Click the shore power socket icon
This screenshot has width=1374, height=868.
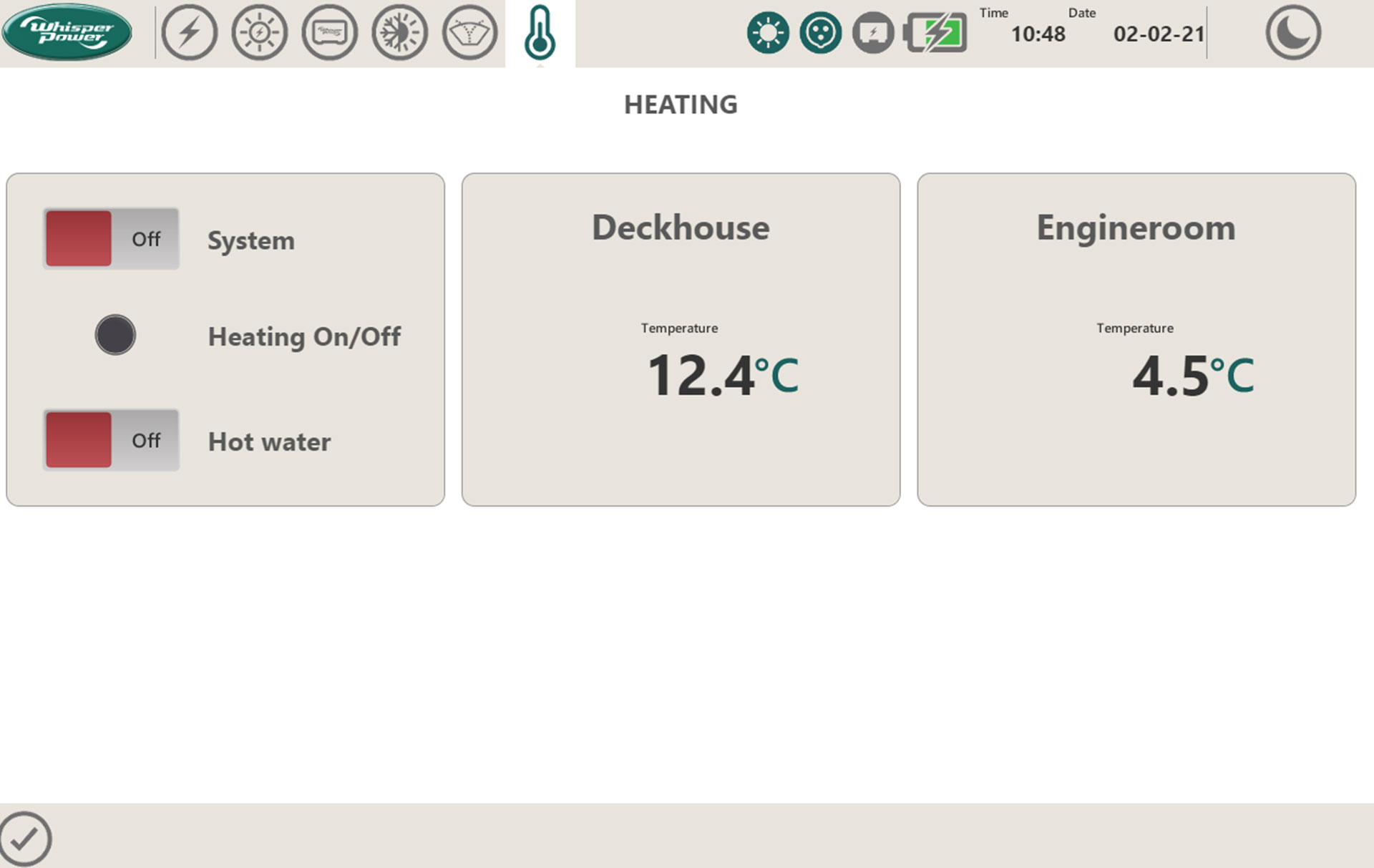point(820,33)
